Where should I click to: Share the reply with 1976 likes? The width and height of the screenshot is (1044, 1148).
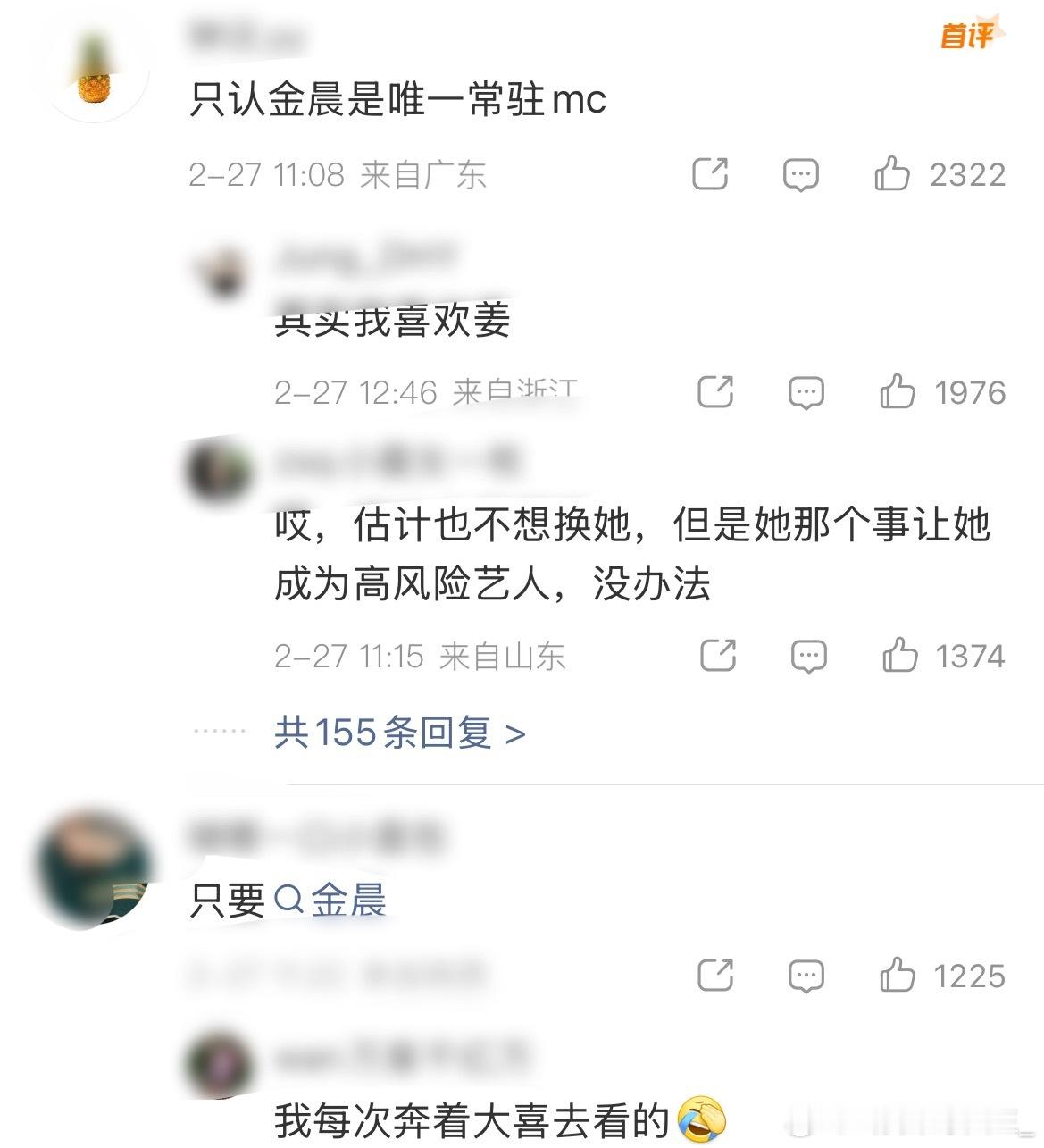714,392
